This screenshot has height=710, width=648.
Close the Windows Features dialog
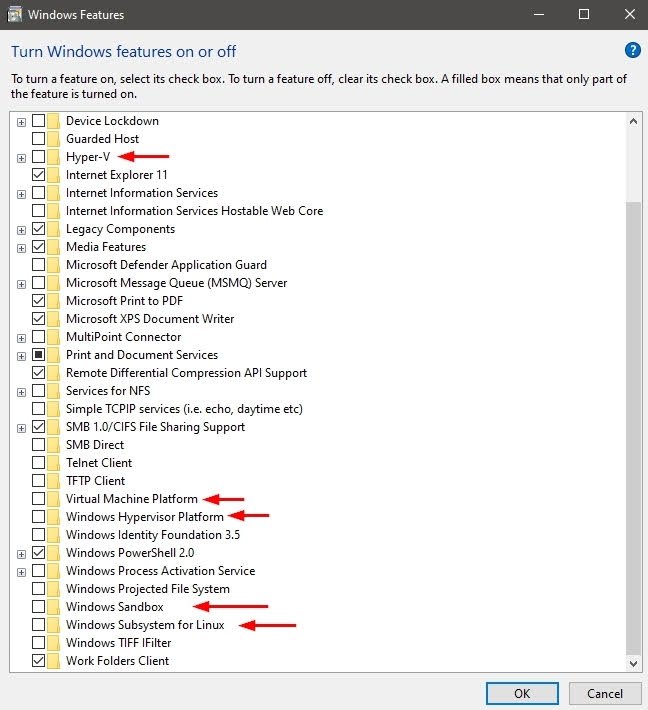coord(629,14)
